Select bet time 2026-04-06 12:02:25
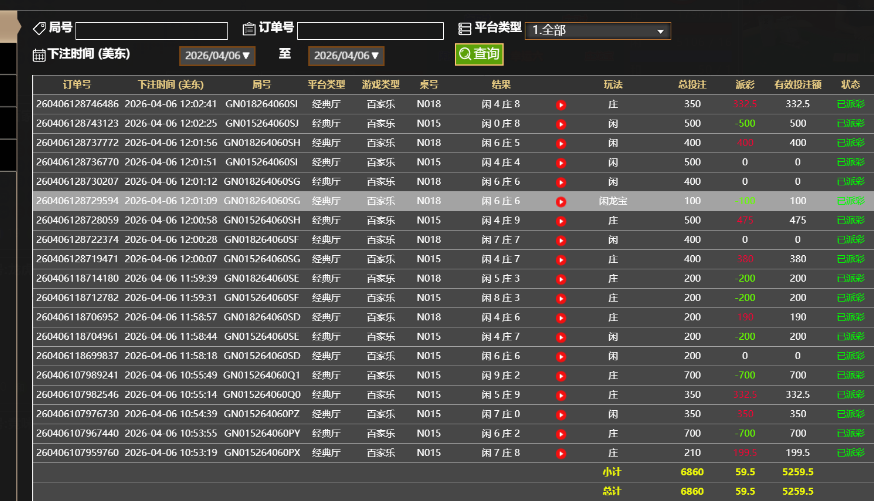This screenshot has width=874, height=501. pyautogui.click(x=171, y=123)
